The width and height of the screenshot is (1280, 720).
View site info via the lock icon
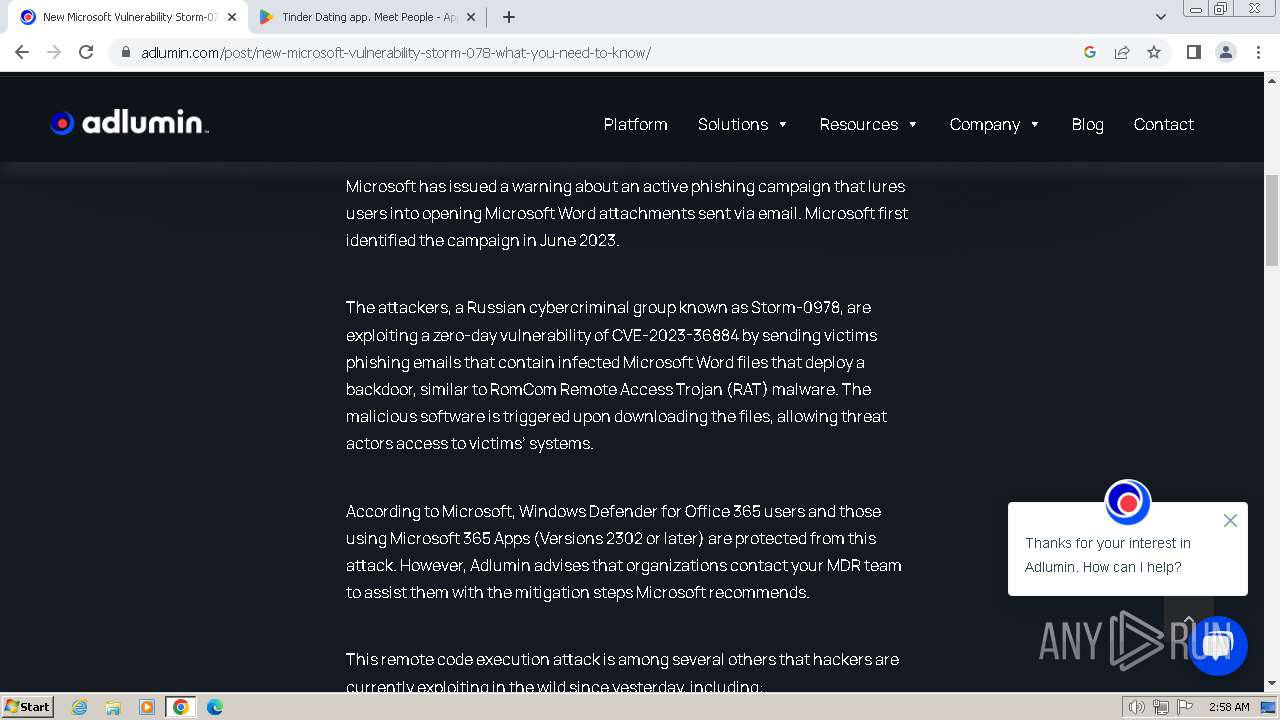(x=125, y=52)
